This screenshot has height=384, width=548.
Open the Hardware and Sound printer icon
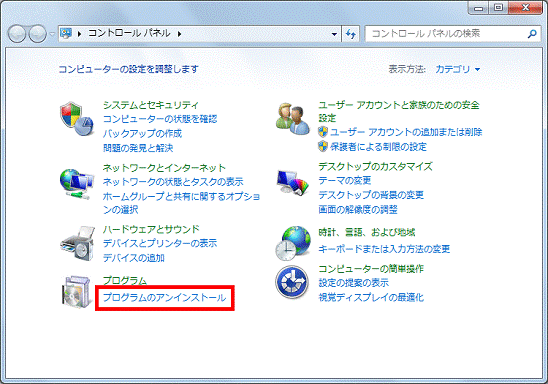coord(78,244)
